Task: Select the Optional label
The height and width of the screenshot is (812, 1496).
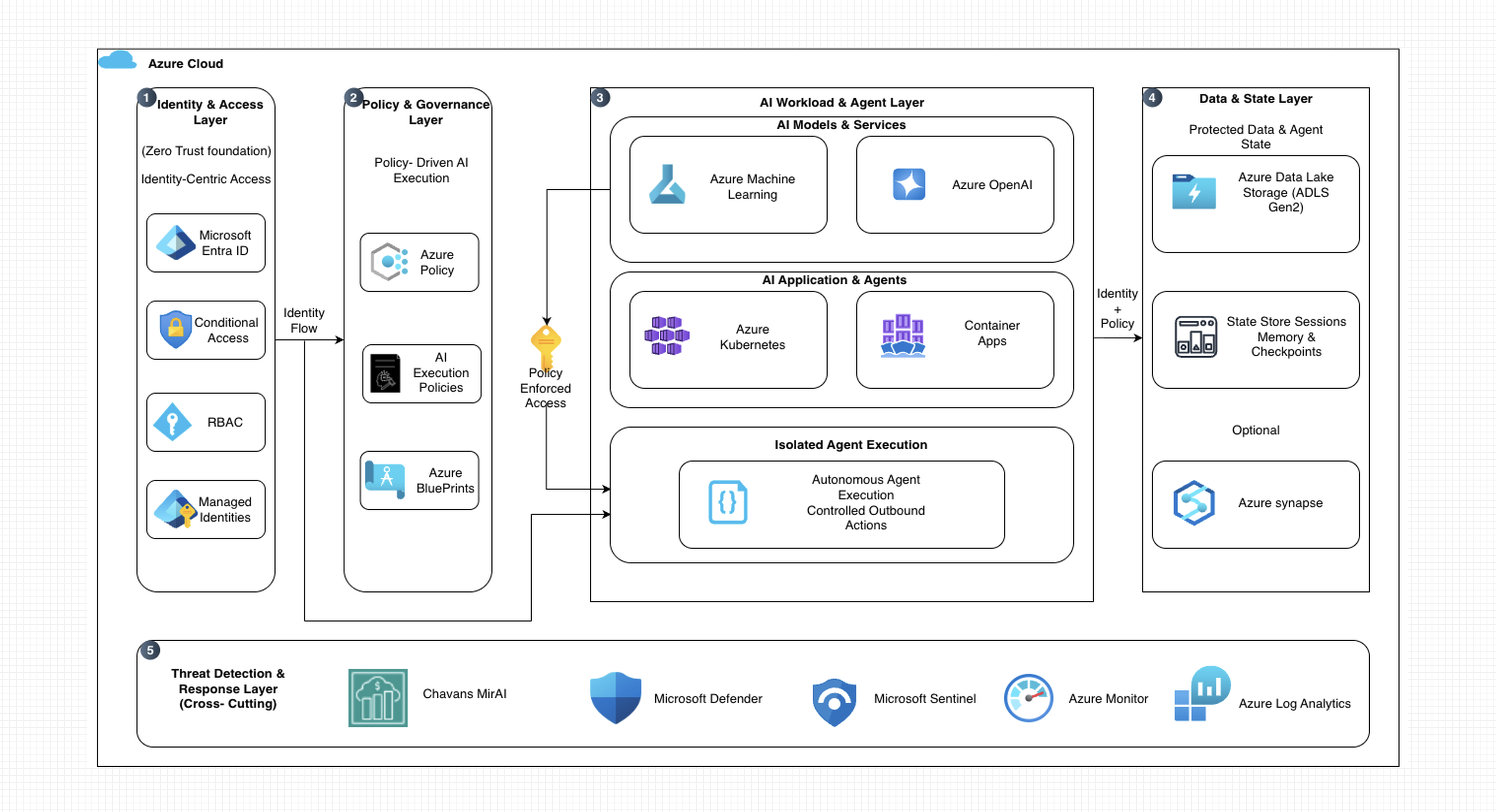Action: [1255, 430]
